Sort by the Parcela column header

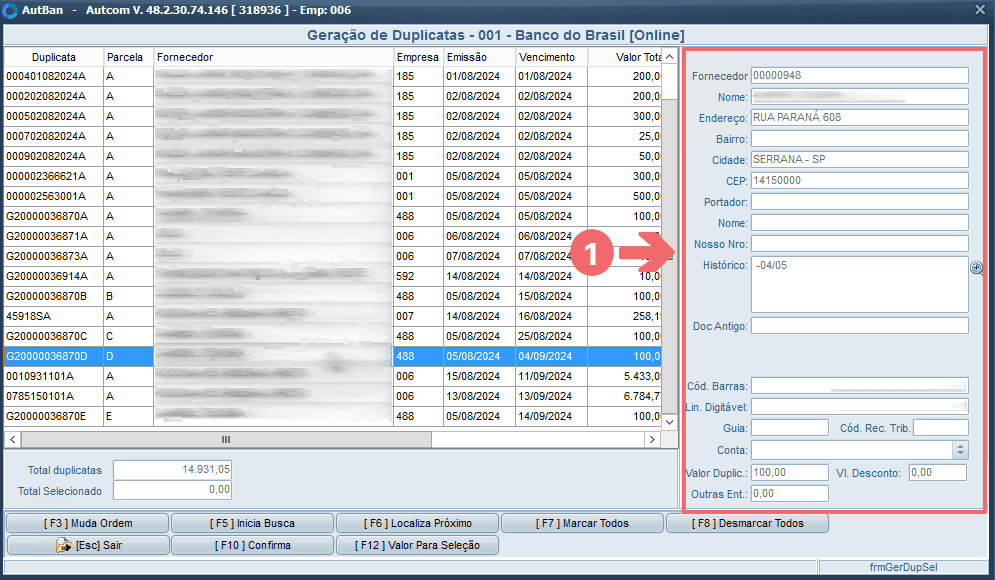coord(128,57)
